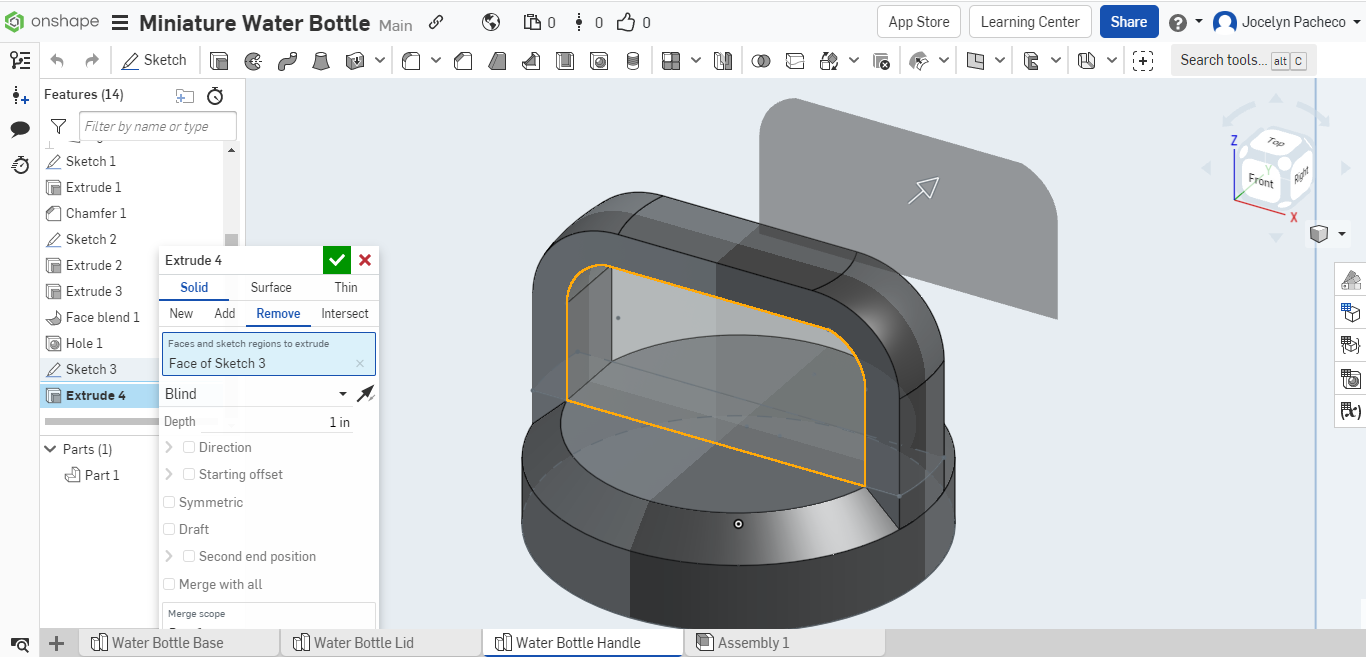
Task: Click the flip direction arrow beside Blind
Action: tap(366, 394)
